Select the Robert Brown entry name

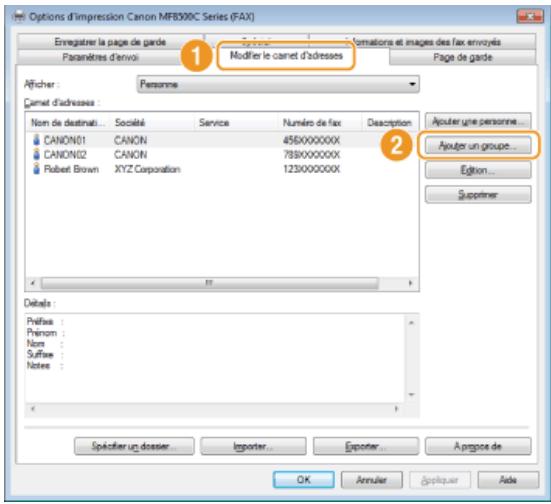tap(71, 169)
